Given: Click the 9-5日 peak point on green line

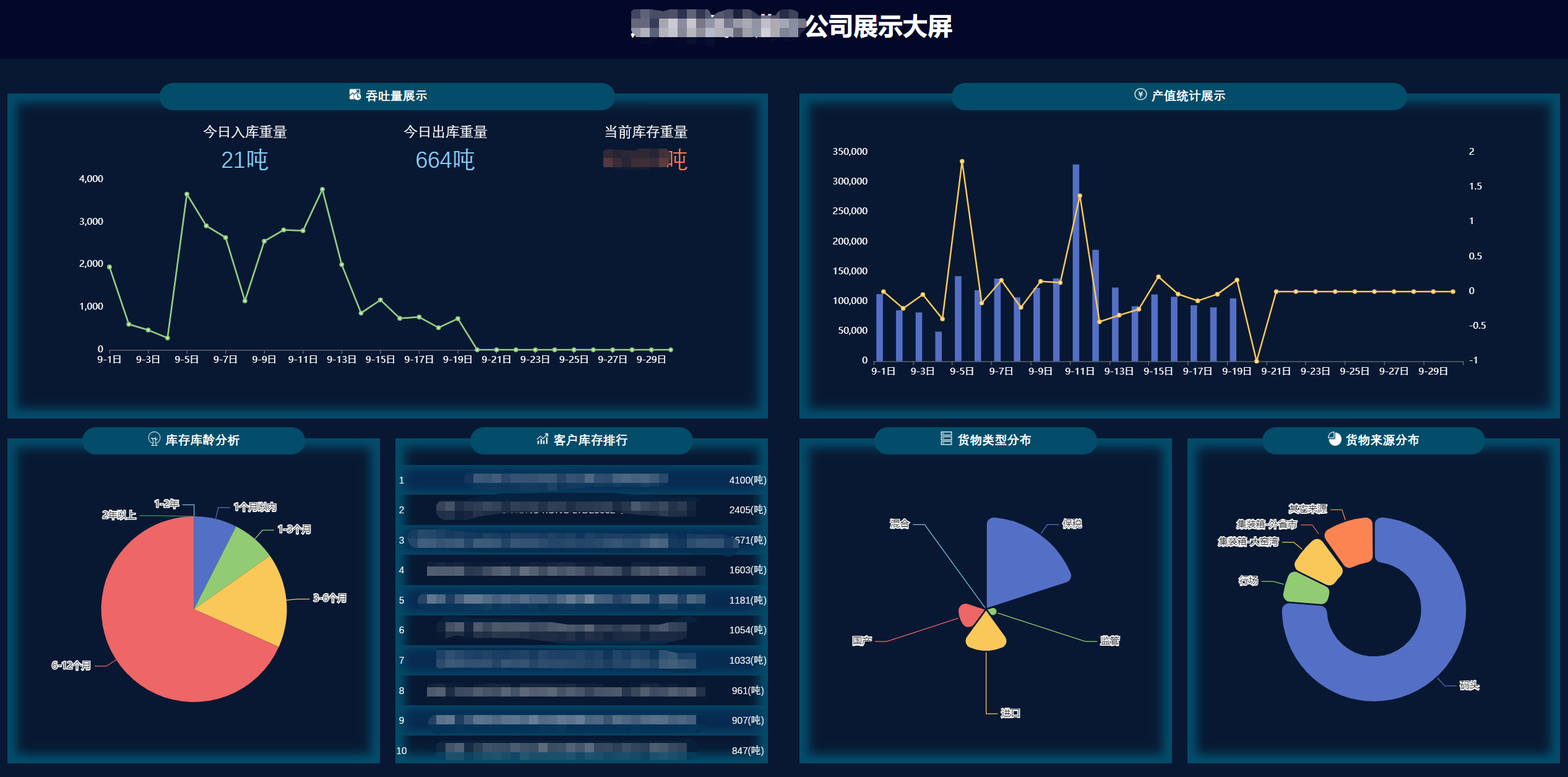Looking at the screenshot, I should [x=187, y=194].
